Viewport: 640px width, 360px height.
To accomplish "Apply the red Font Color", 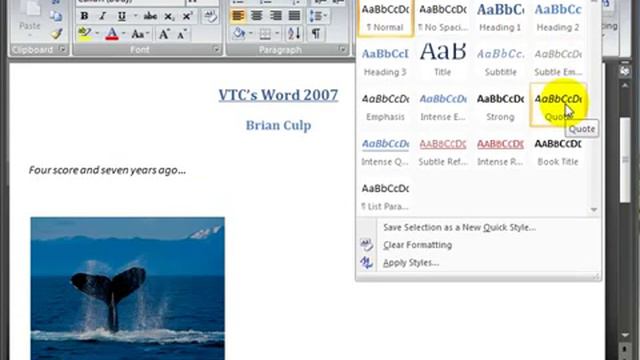I will coord(112,33).
